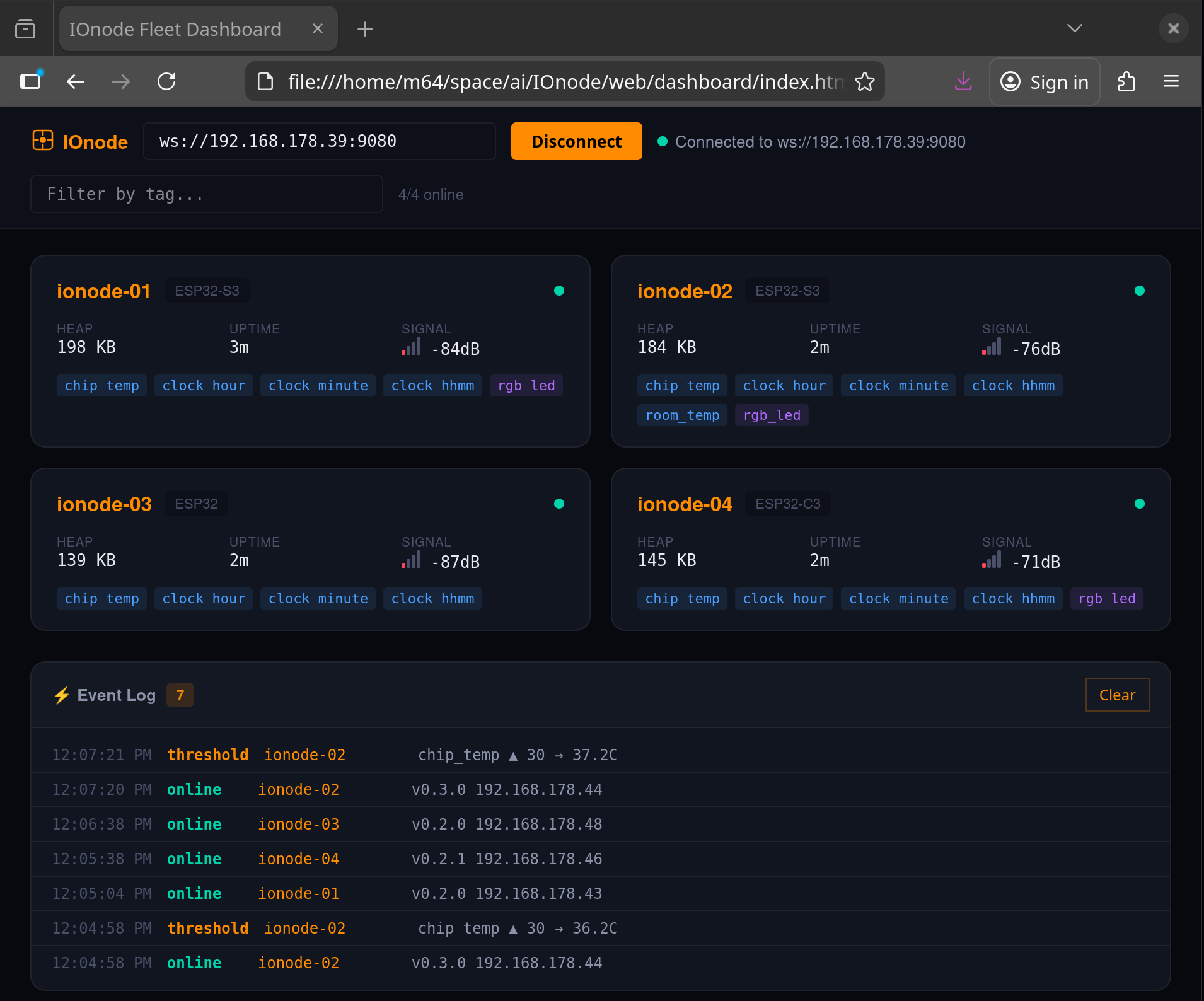Click the signal bars icon on ionode-04
Screen dimensions: 1204x1001
[992, 560]
